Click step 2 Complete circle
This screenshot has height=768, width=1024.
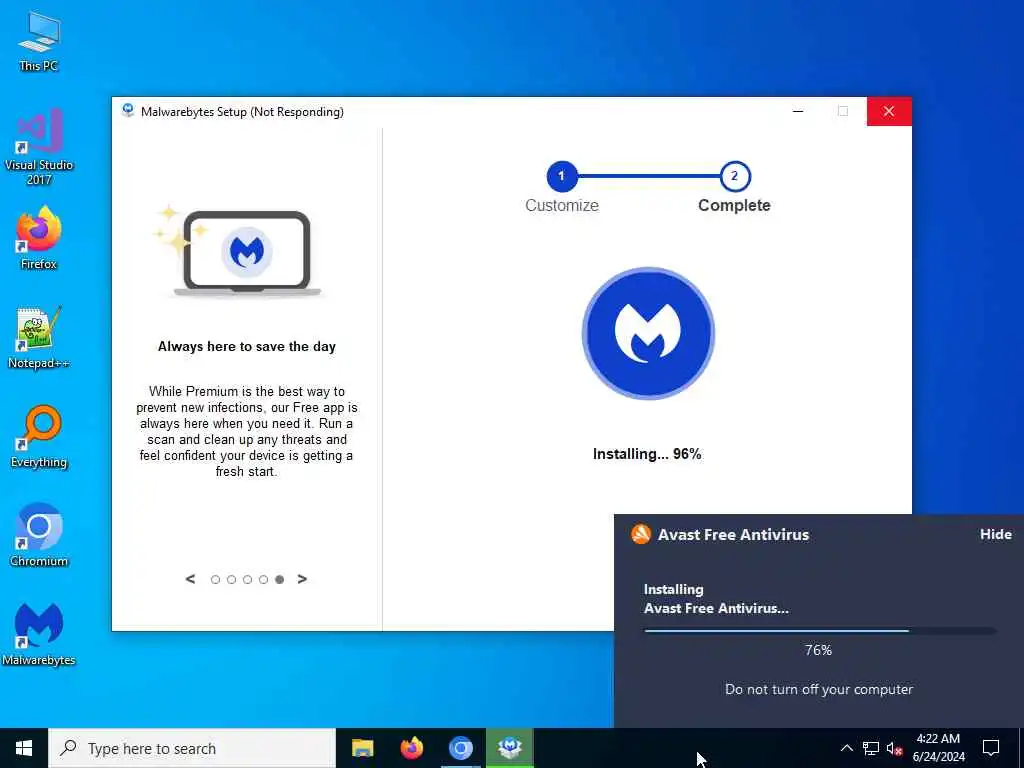pyautogui.click(x=735, y=176)
